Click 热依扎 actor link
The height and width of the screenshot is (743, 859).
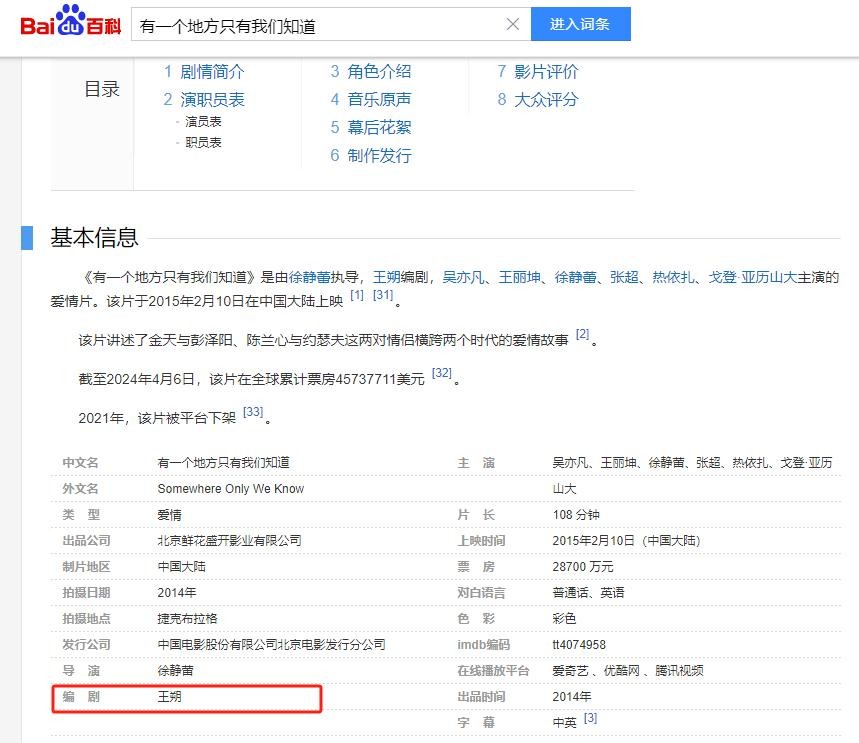(x=673, y=277)
